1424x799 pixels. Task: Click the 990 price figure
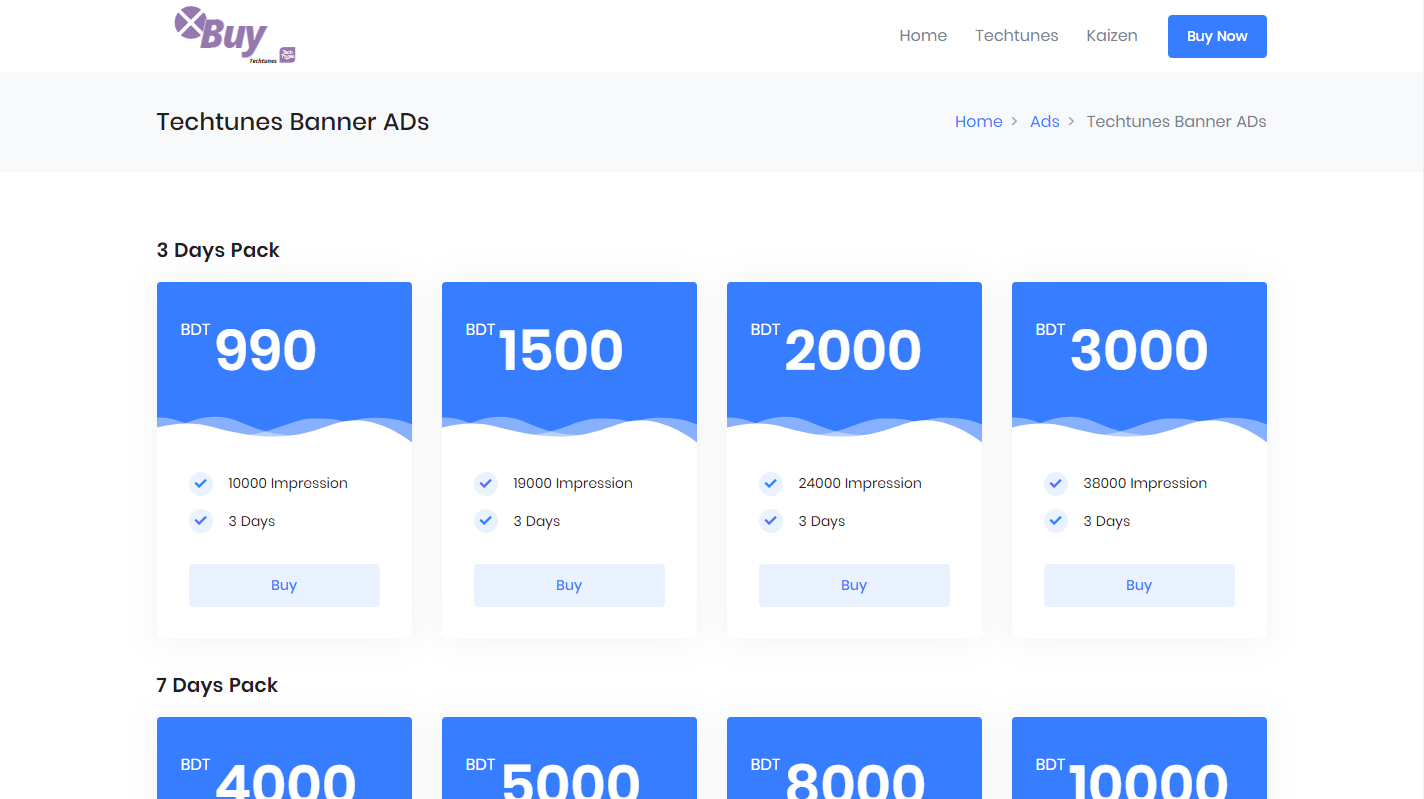coord(266,350)
